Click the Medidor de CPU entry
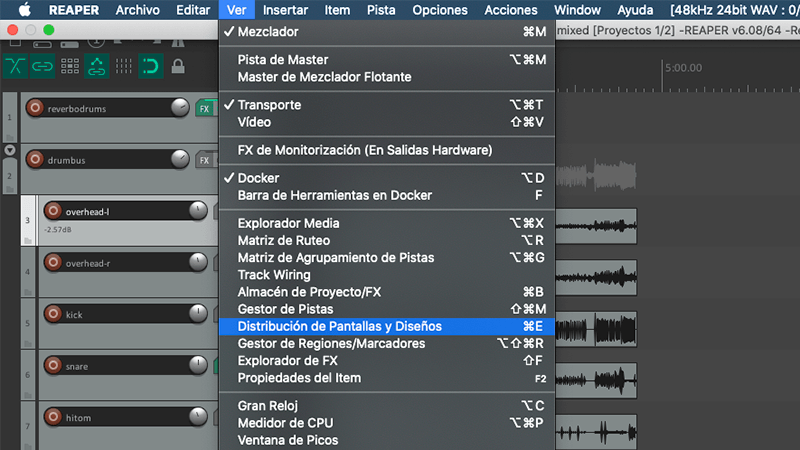The height and width of the screenshot is (450, 800). (285, 423)
